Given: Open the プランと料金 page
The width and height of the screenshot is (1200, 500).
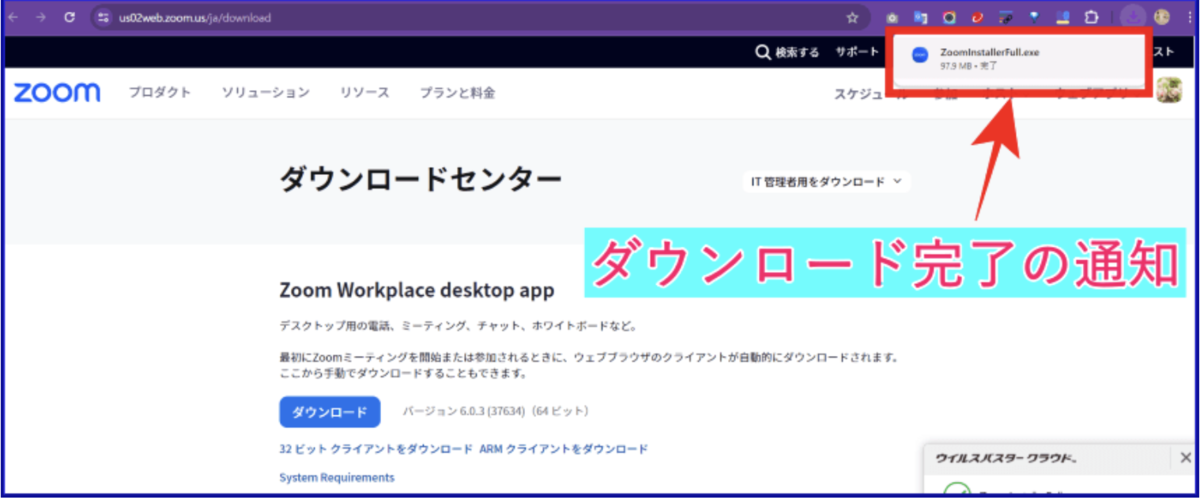Looking at the screenshot, I should pos(457,93).
